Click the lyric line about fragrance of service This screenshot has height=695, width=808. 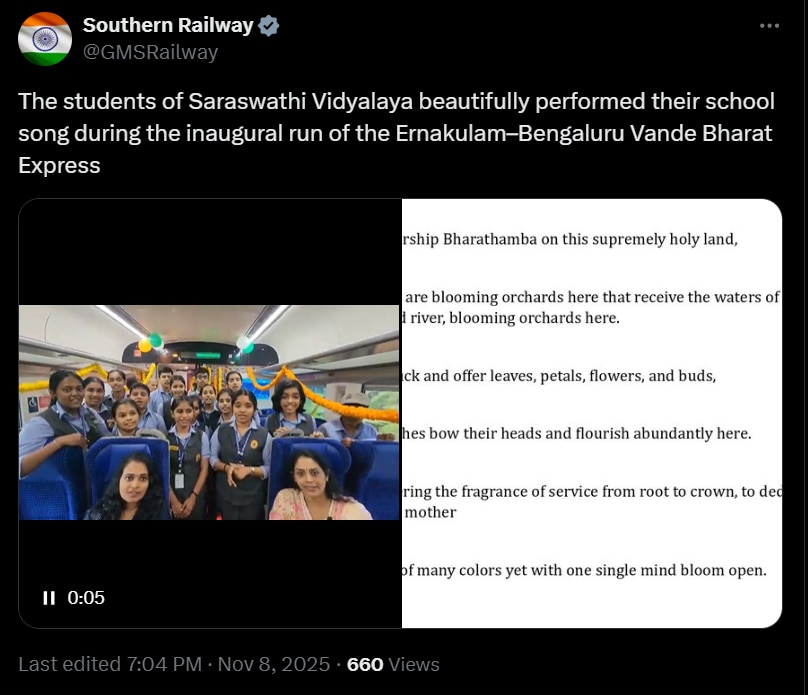click(x=590, y=492)
